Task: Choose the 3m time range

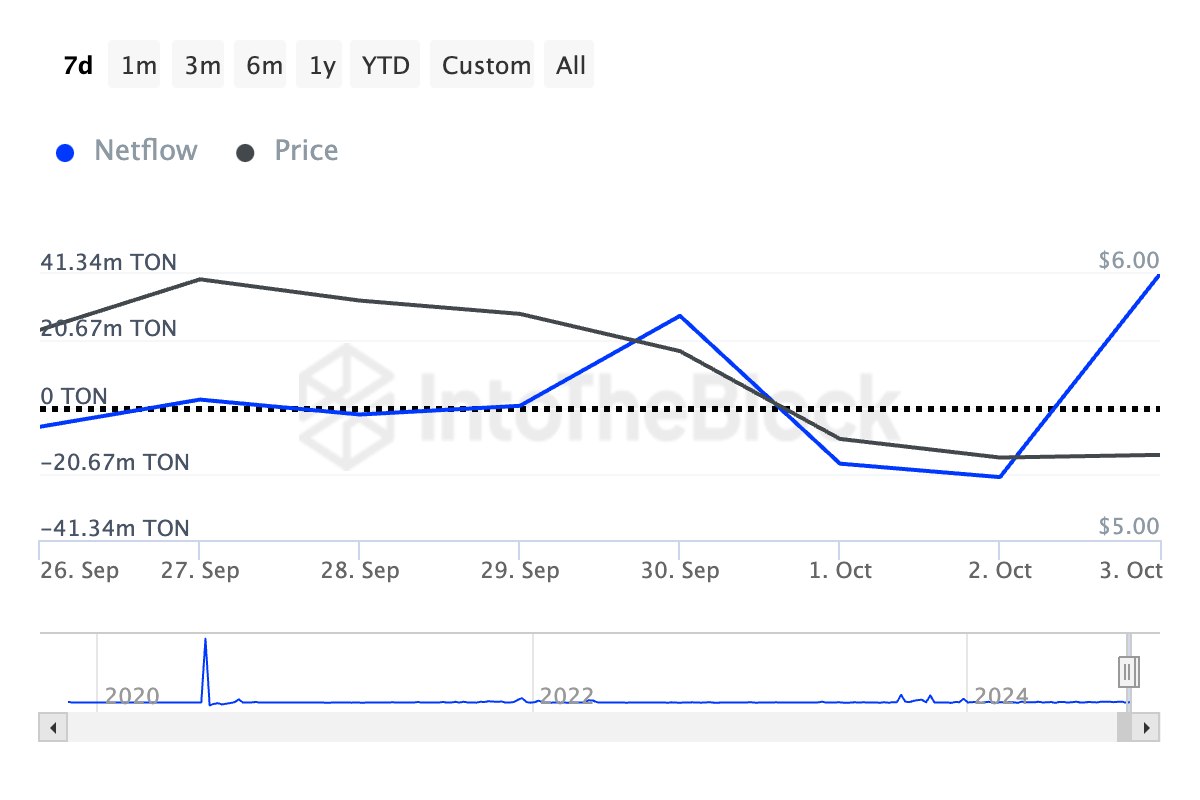Action: (x=202, y=65)
